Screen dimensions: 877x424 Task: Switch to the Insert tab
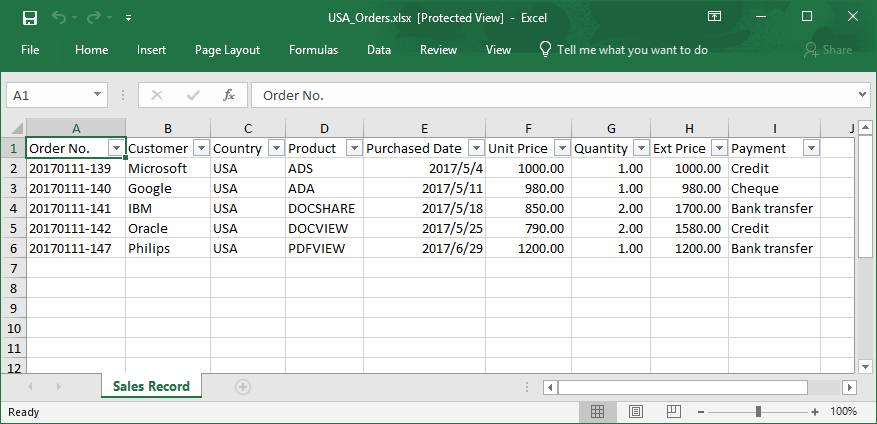coord(151,50)
